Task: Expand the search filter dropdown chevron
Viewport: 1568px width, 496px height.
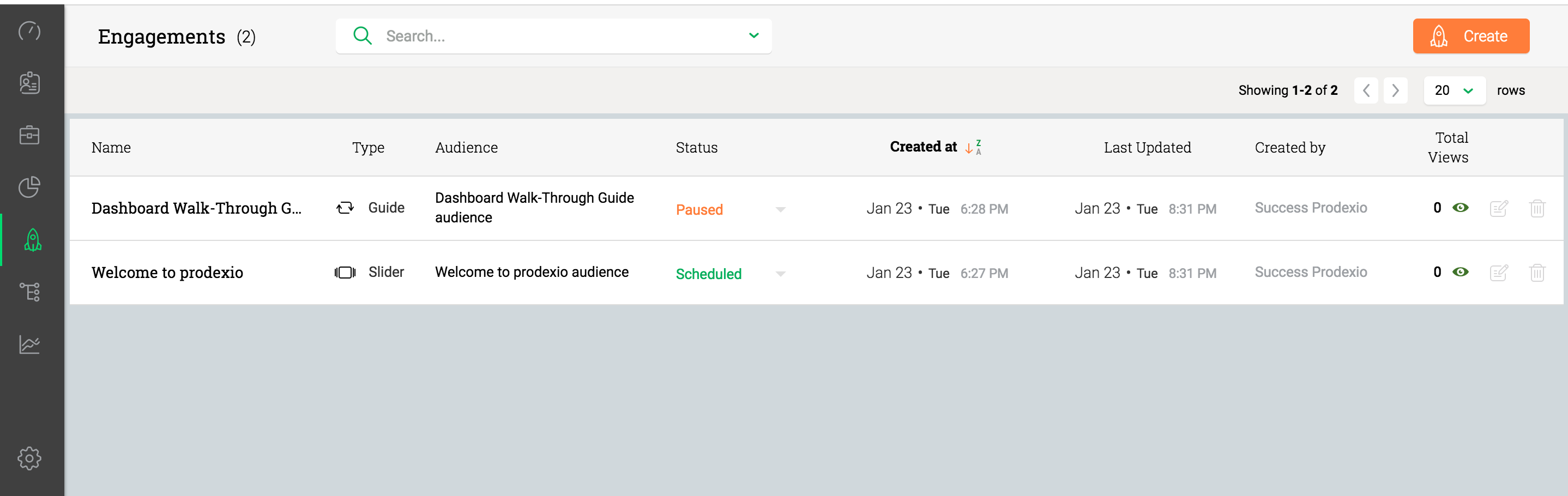Action: click(x=753, y=36)
